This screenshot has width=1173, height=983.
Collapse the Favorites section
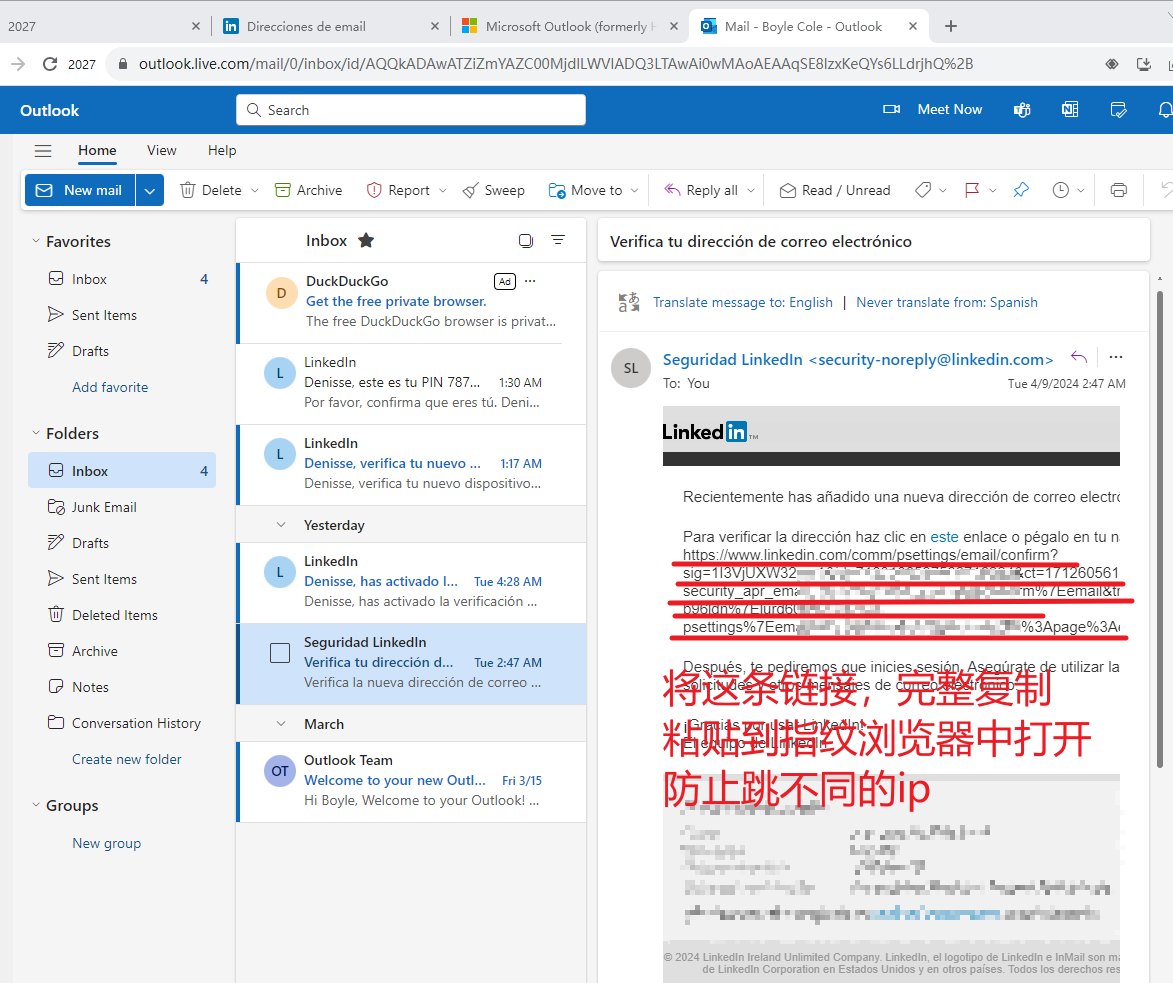36,241
